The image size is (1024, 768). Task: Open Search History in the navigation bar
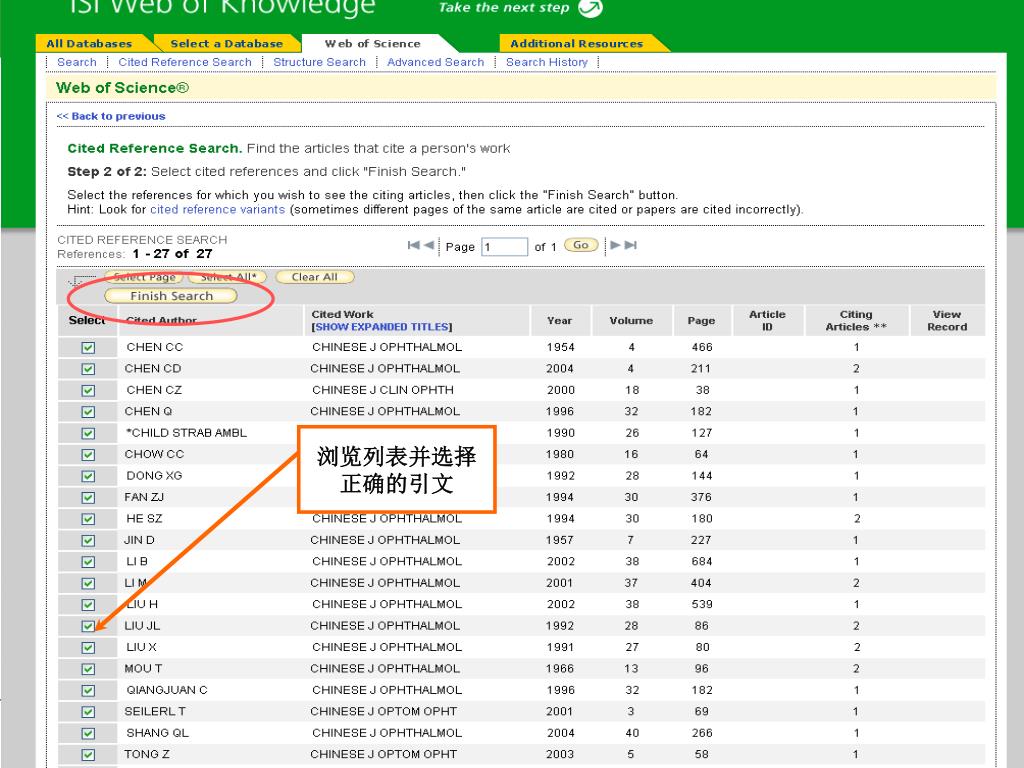pyautogui.click(x=547, y=62)
